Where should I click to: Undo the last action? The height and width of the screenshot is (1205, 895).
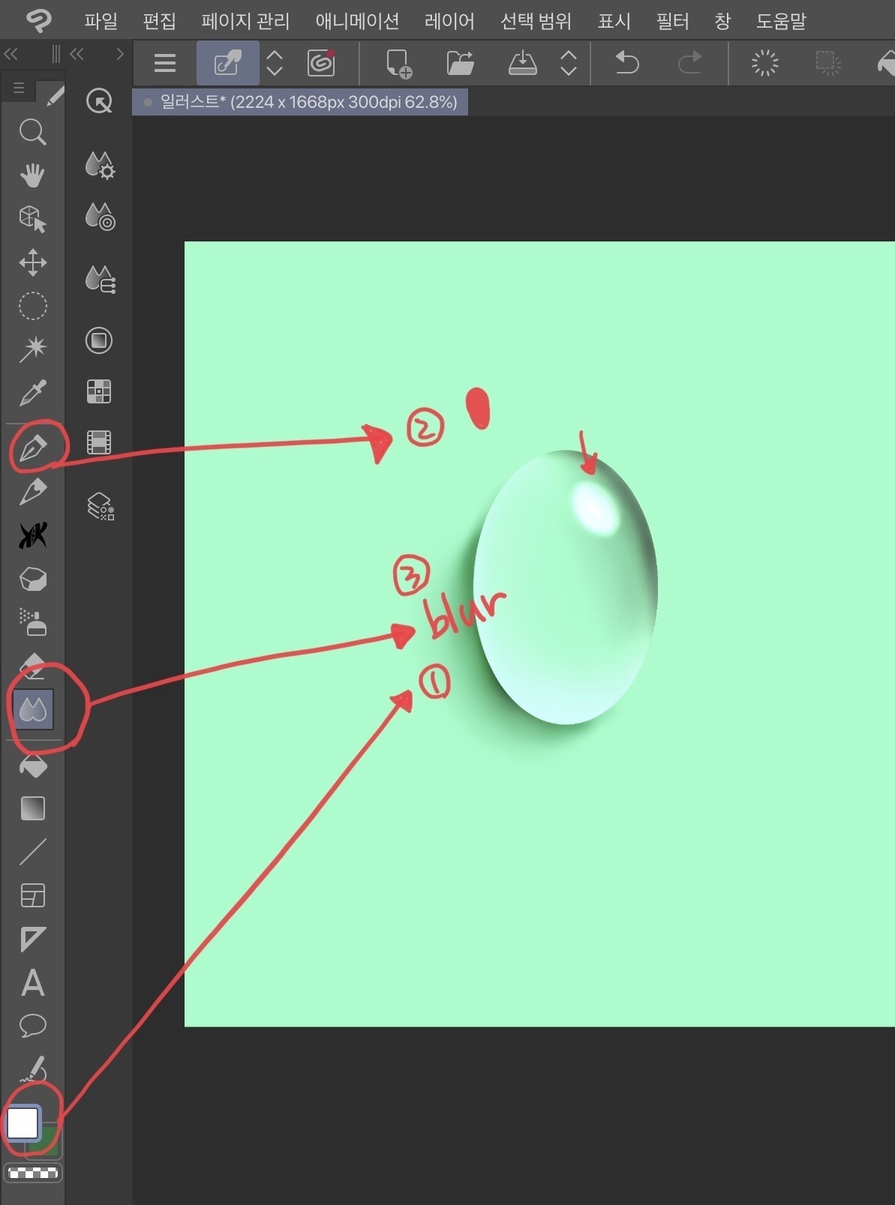tap(626, 64)
